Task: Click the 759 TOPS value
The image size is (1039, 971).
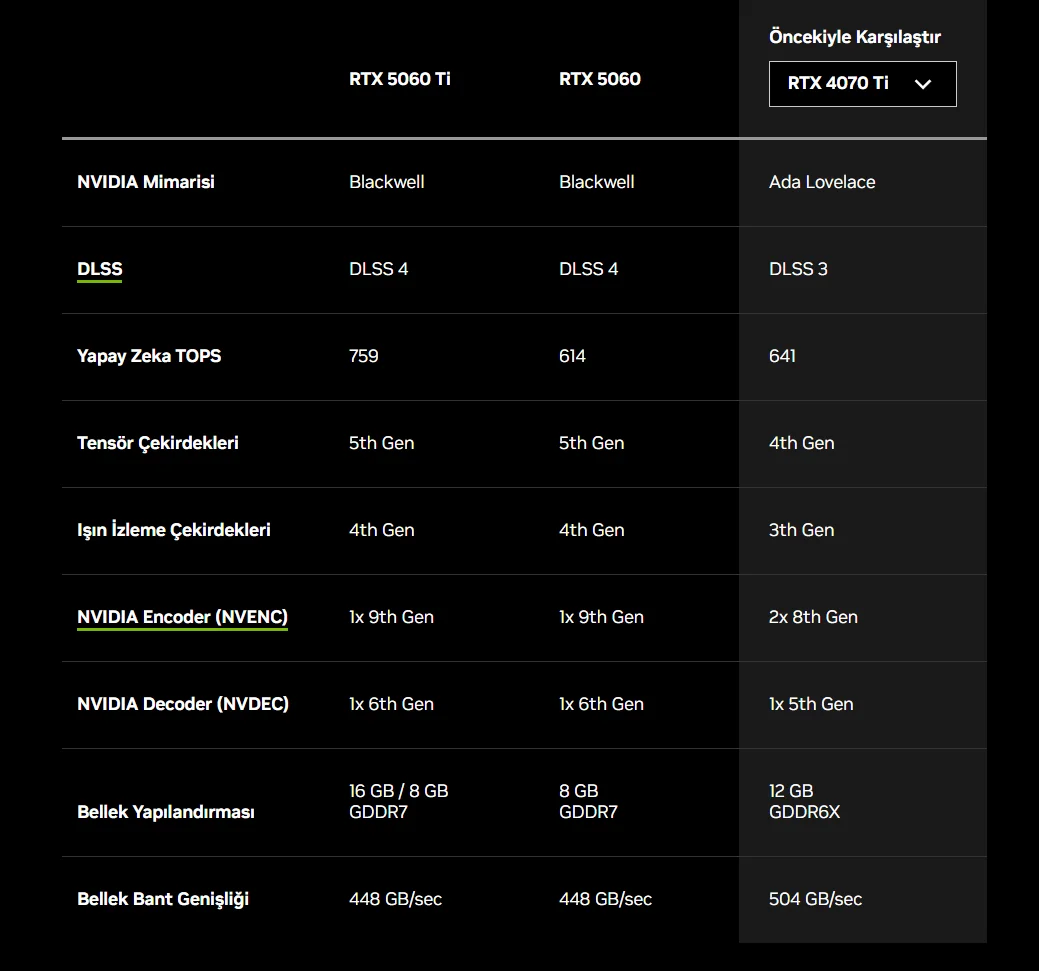Action: (363, 356)
